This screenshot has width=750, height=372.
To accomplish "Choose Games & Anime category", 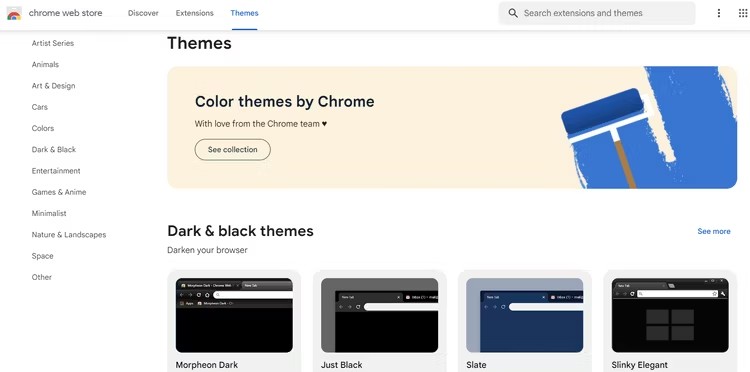I will pyautogui.click(x=59, y=192).
